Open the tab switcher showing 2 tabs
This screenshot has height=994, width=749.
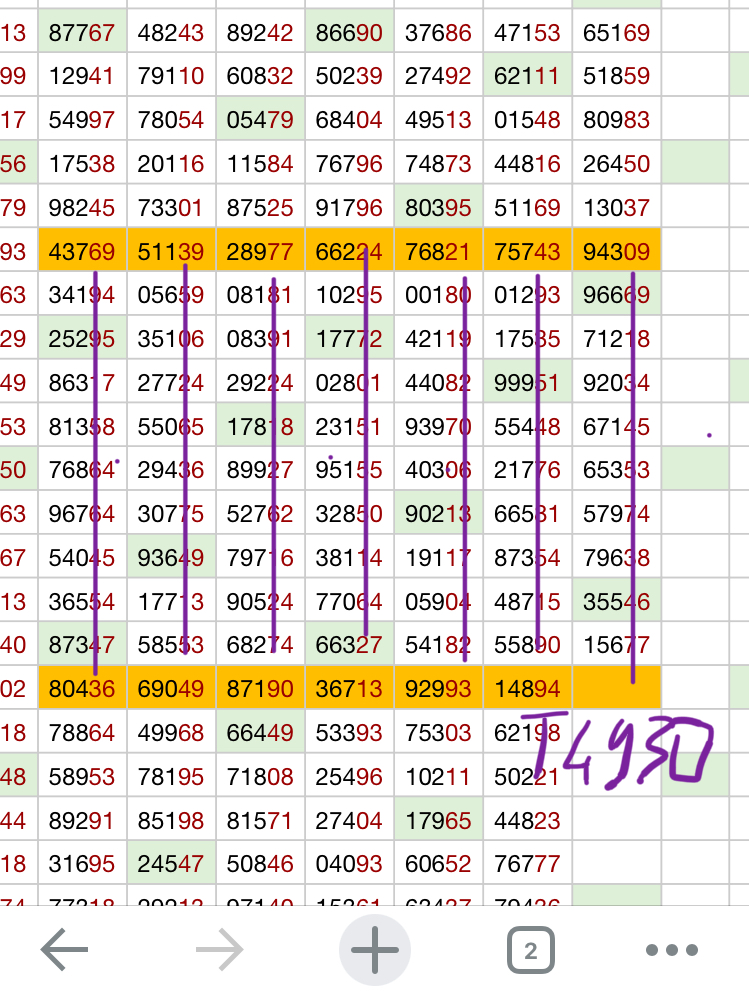tap(530, 950)
